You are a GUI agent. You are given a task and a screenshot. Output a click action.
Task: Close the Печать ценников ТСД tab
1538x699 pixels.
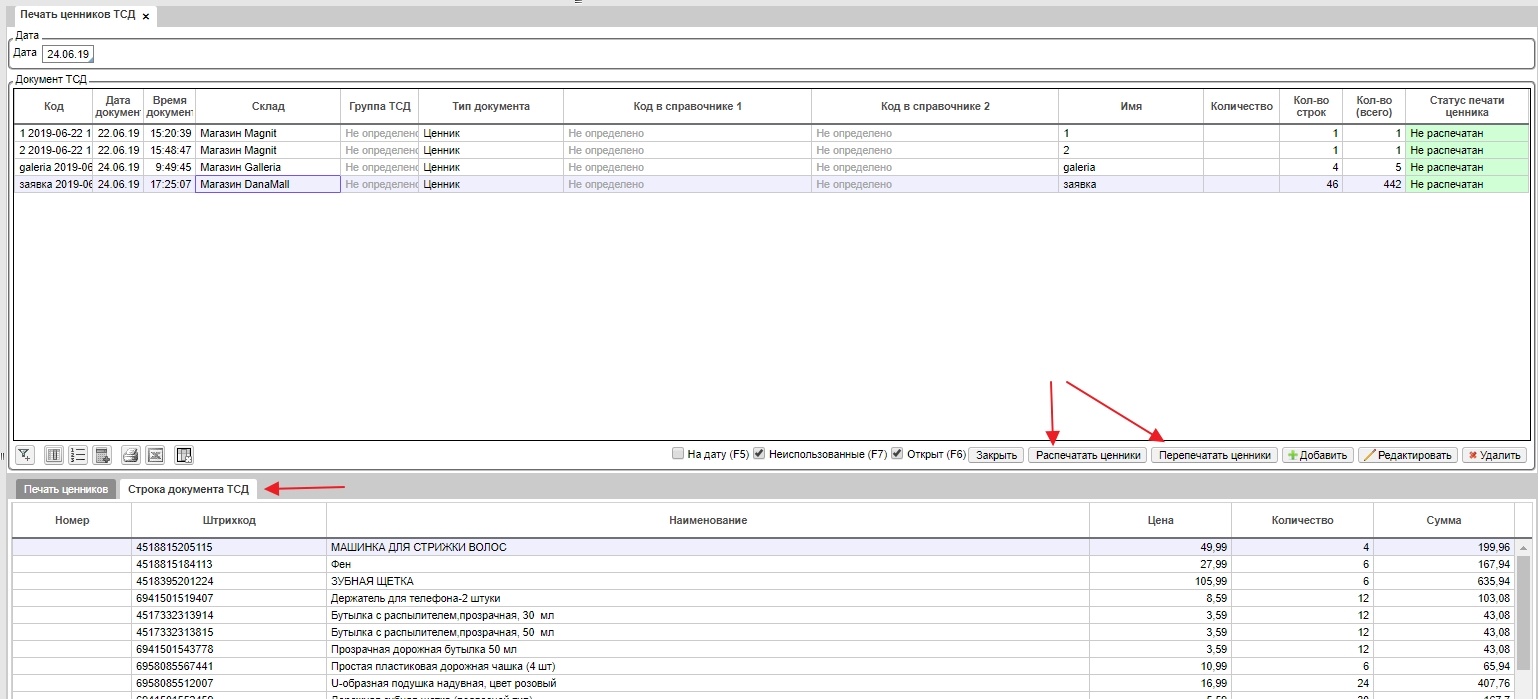pos(146,17)
